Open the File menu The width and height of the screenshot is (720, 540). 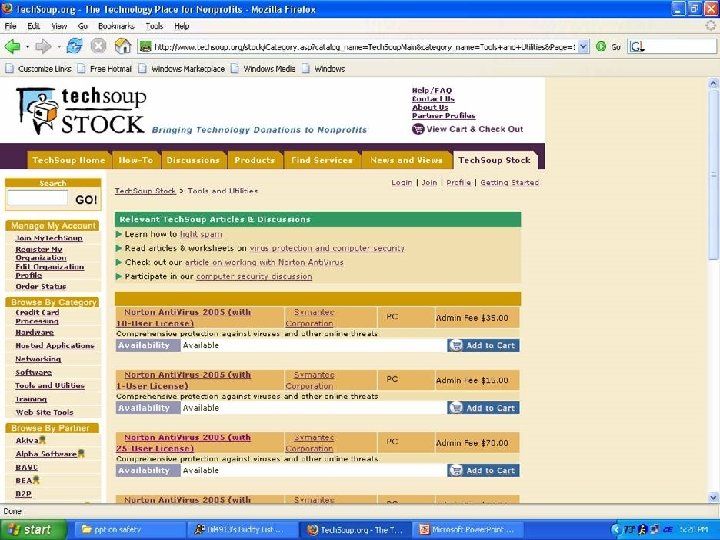11,26
